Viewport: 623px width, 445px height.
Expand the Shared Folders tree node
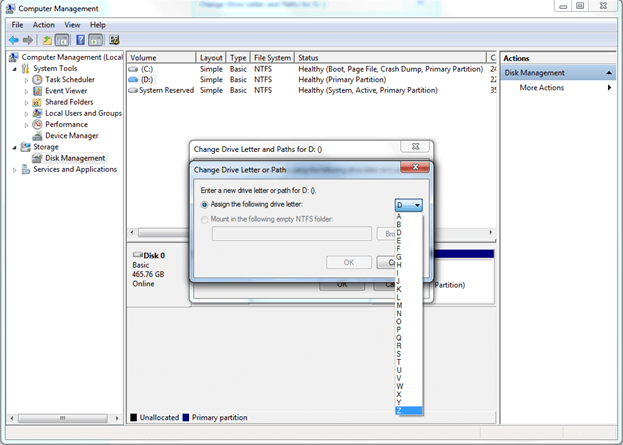(26, 103)
